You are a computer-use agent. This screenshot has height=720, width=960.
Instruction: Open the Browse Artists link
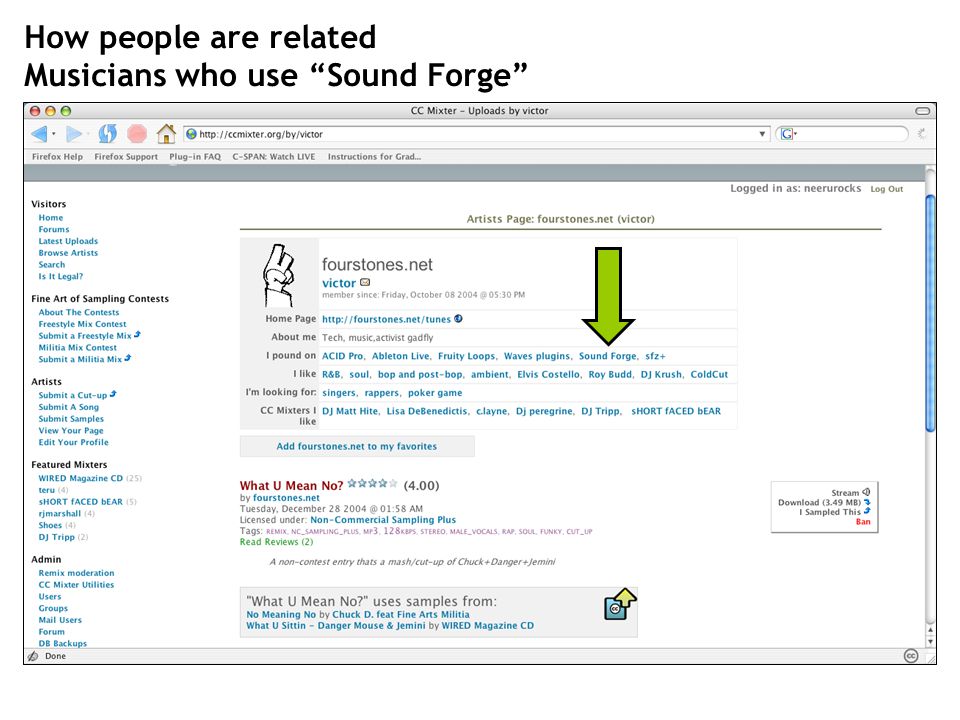coord(68,252)
